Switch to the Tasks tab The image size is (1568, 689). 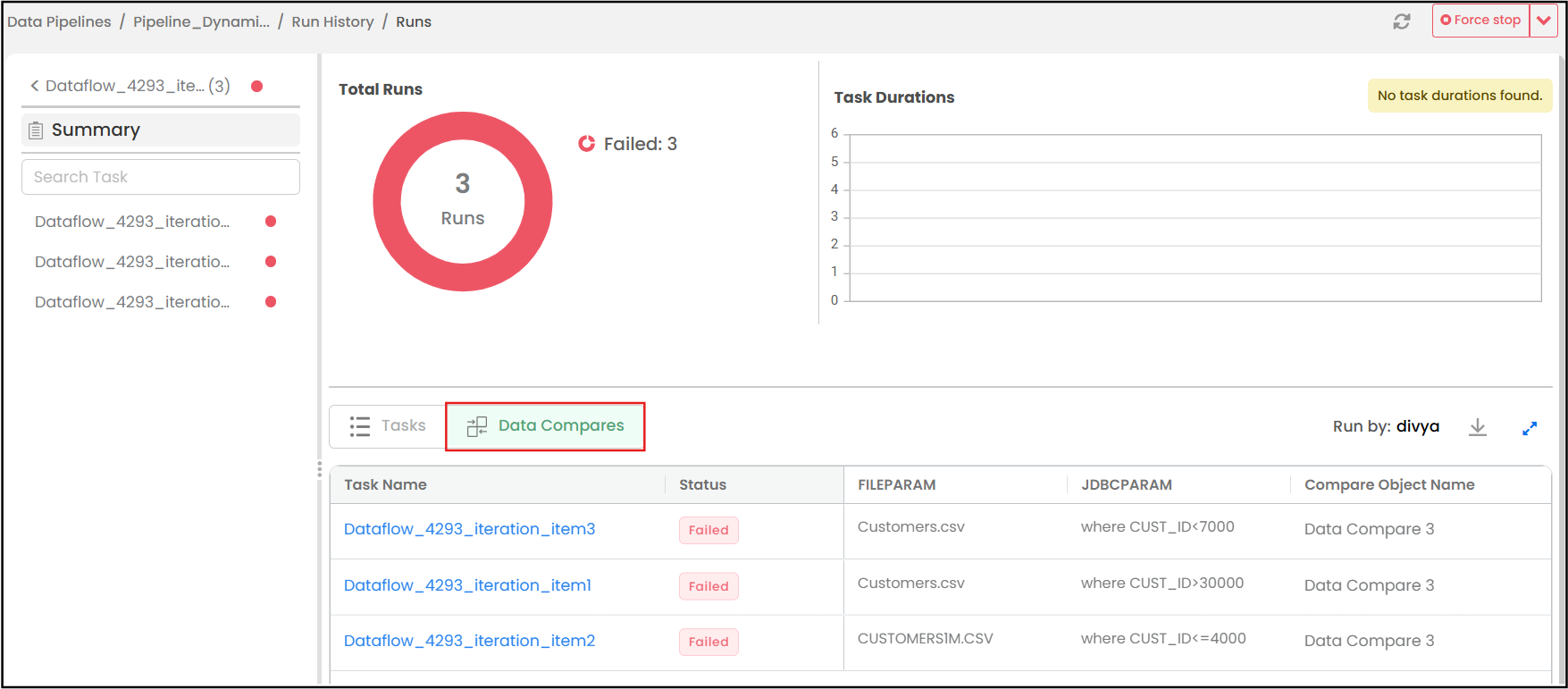pyautogui.click(x=388, y=426)
